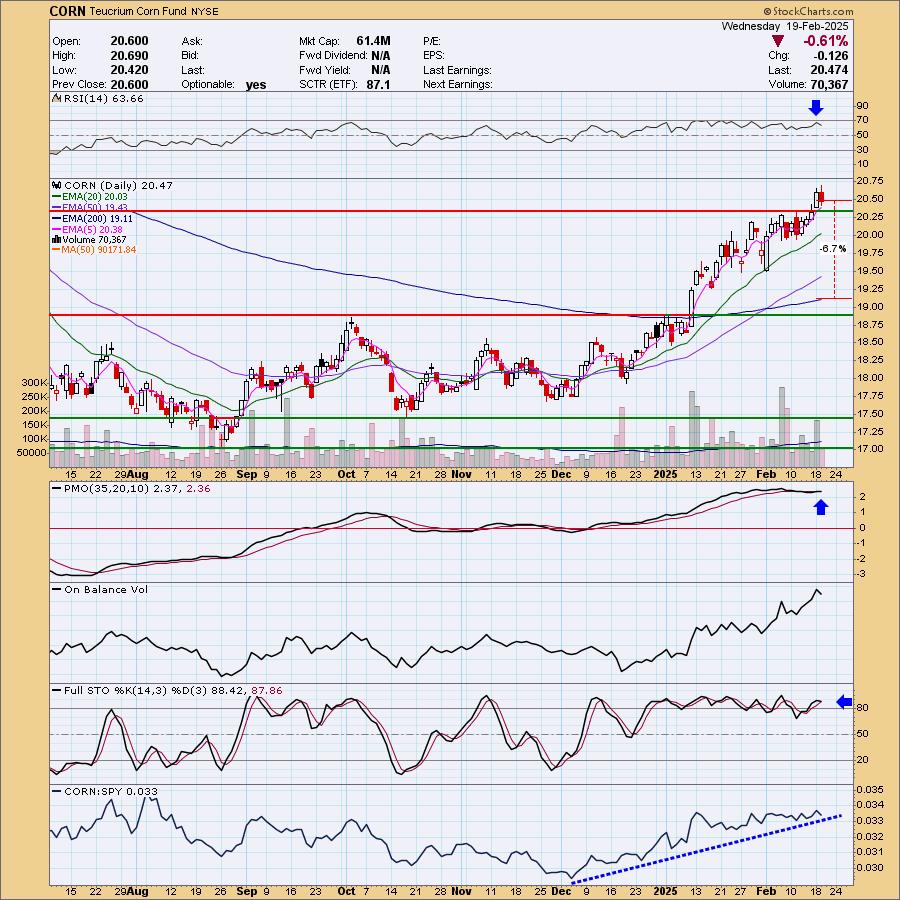Click the red down triangle change icon
900x900 pixels.
[778, 41]
